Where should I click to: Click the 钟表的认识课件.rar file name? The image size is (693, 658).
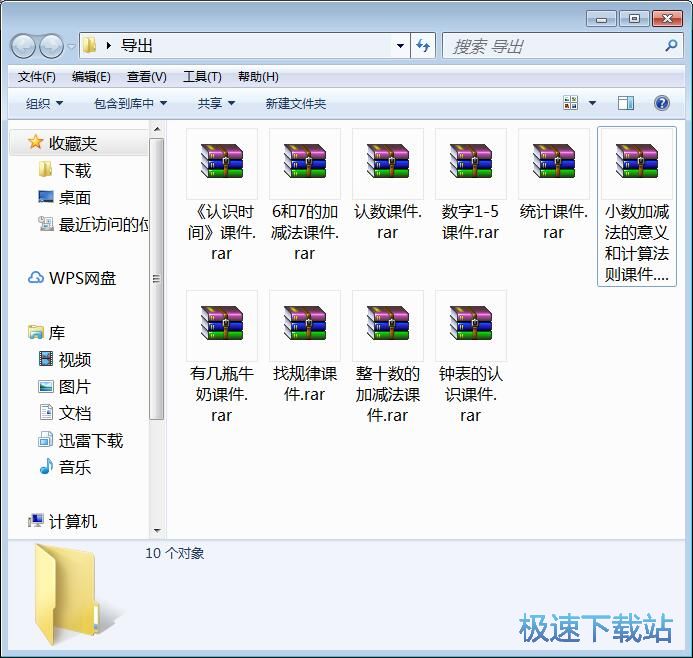[471, 394]
